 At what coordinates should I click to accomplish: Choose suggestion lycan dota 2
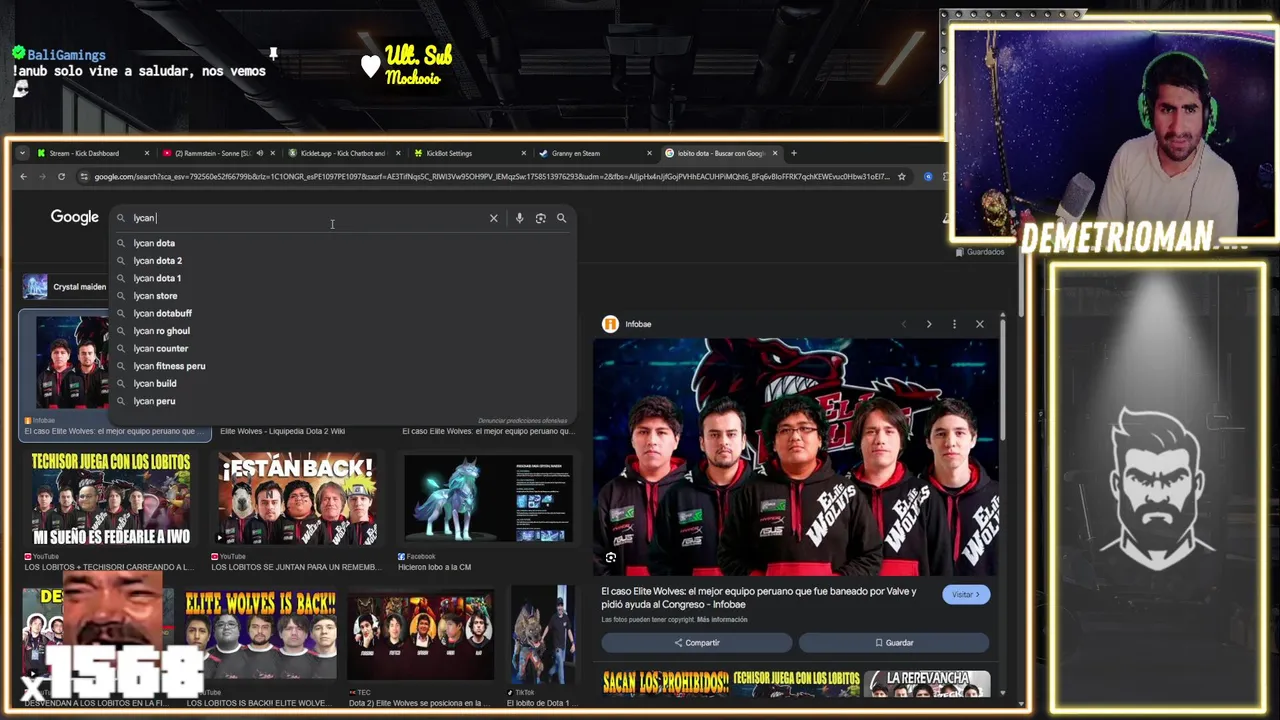(x=342, y=261)
